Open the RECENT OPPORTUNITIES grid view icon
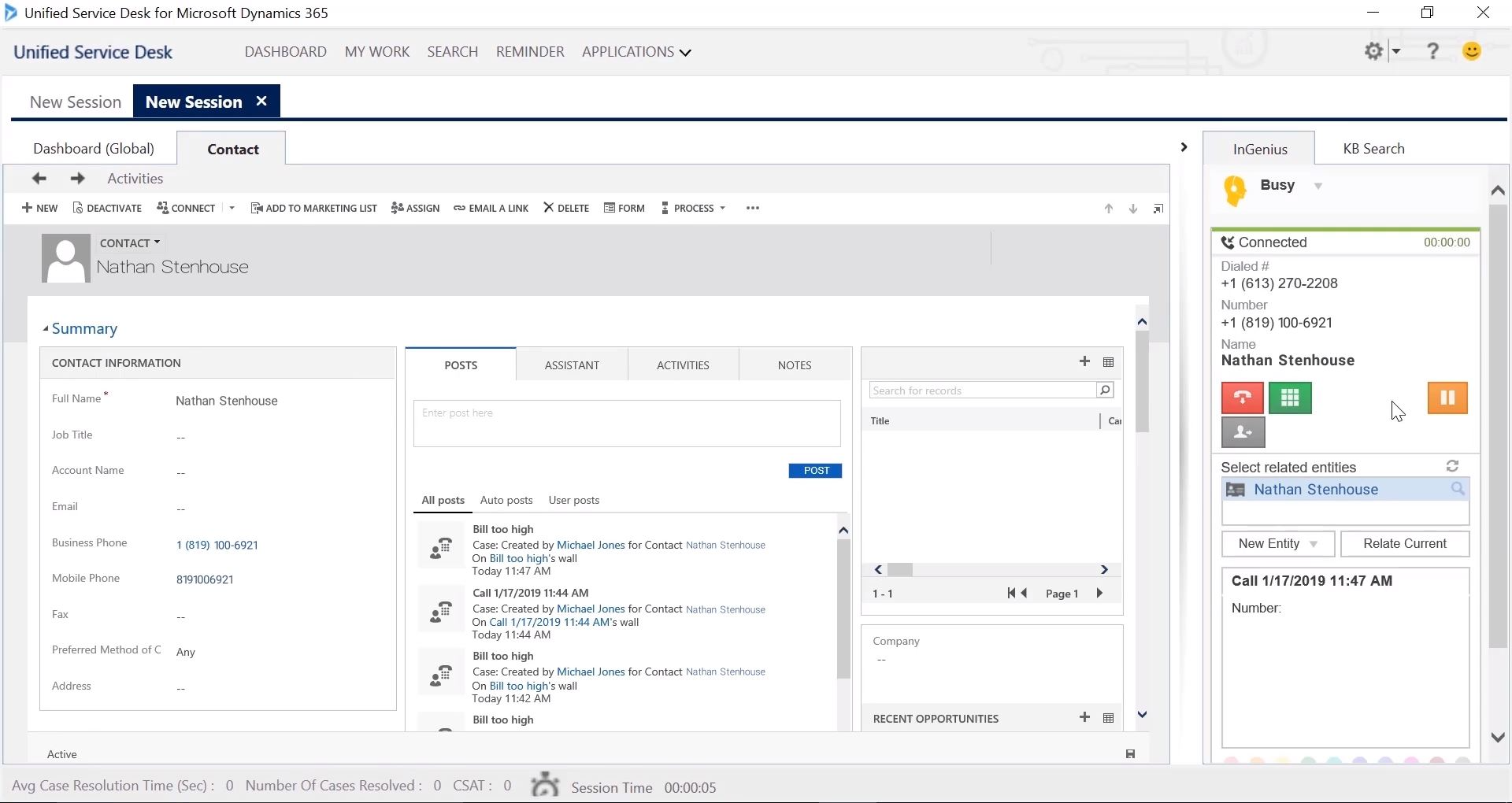 1109,718
